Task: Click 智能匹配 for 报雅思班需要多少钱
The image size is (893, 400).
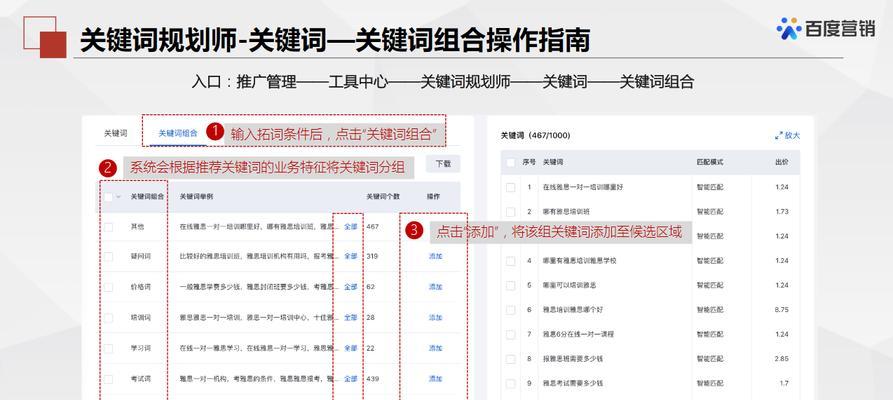Action: click(710, 358)
